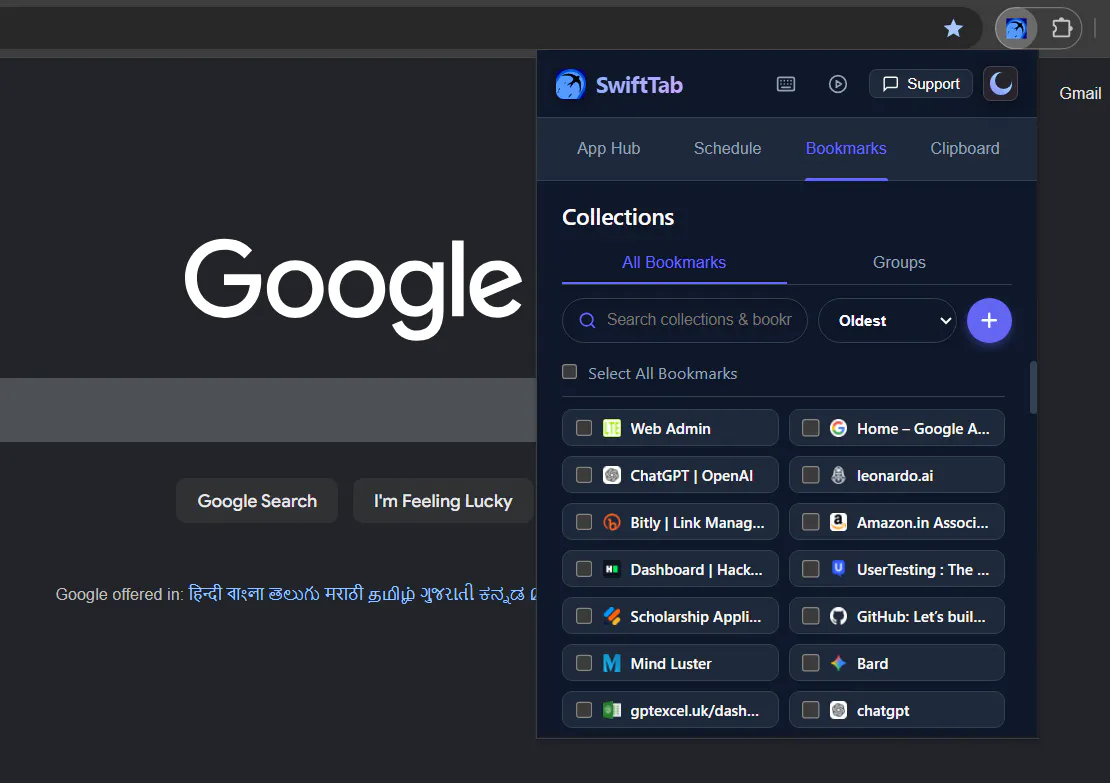Click the Amazon.in favicon icon
This screenshot has height=783, width=1110.
(838, 522)
